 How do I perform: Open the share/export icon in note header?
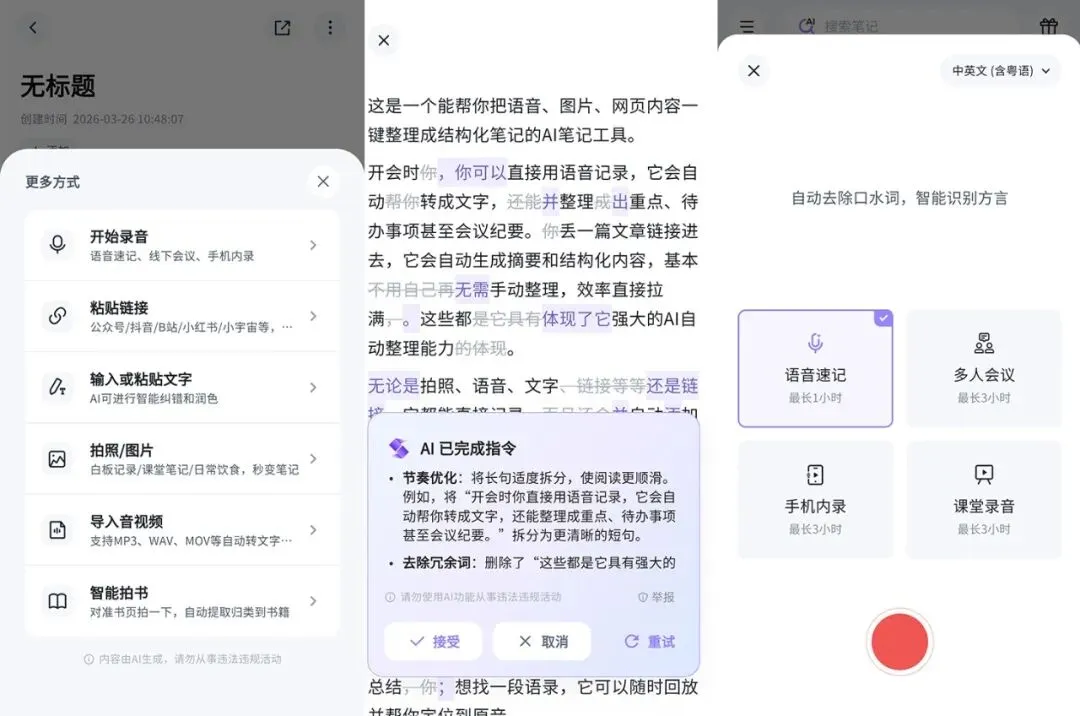click(x=282, y=28)
